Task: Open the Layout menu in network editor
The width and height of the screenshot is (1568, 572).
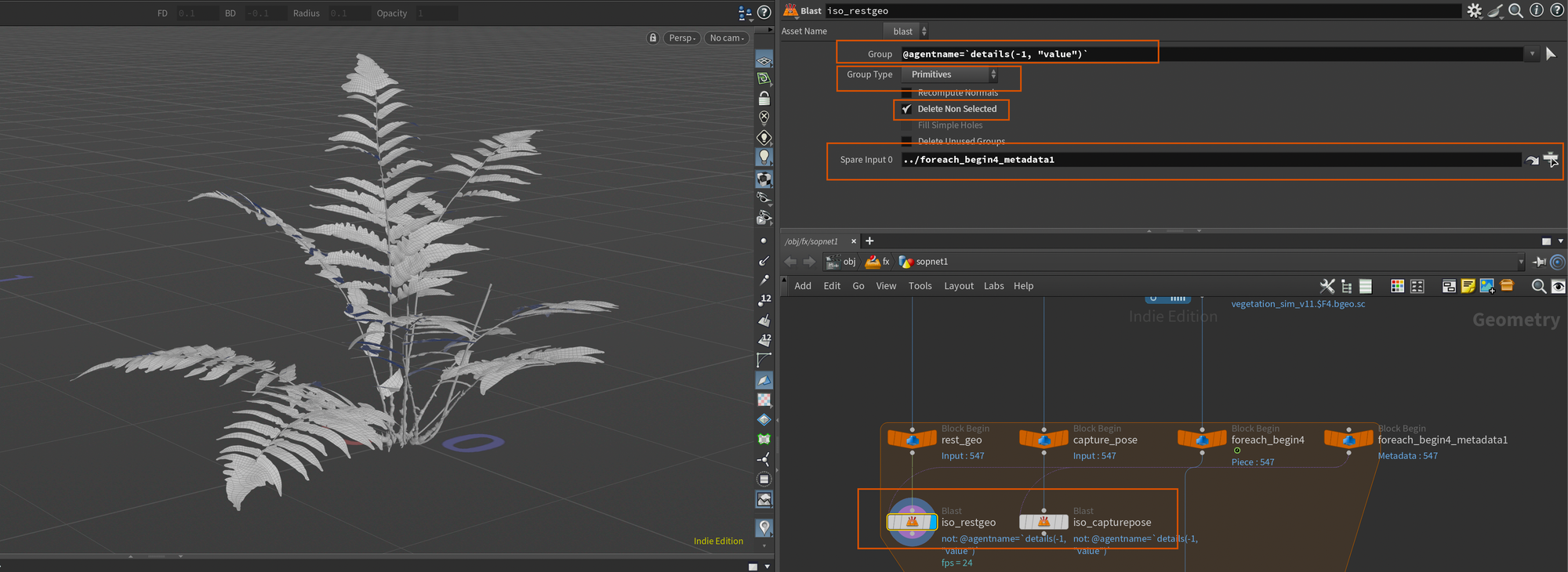Action: click(958, 286)
